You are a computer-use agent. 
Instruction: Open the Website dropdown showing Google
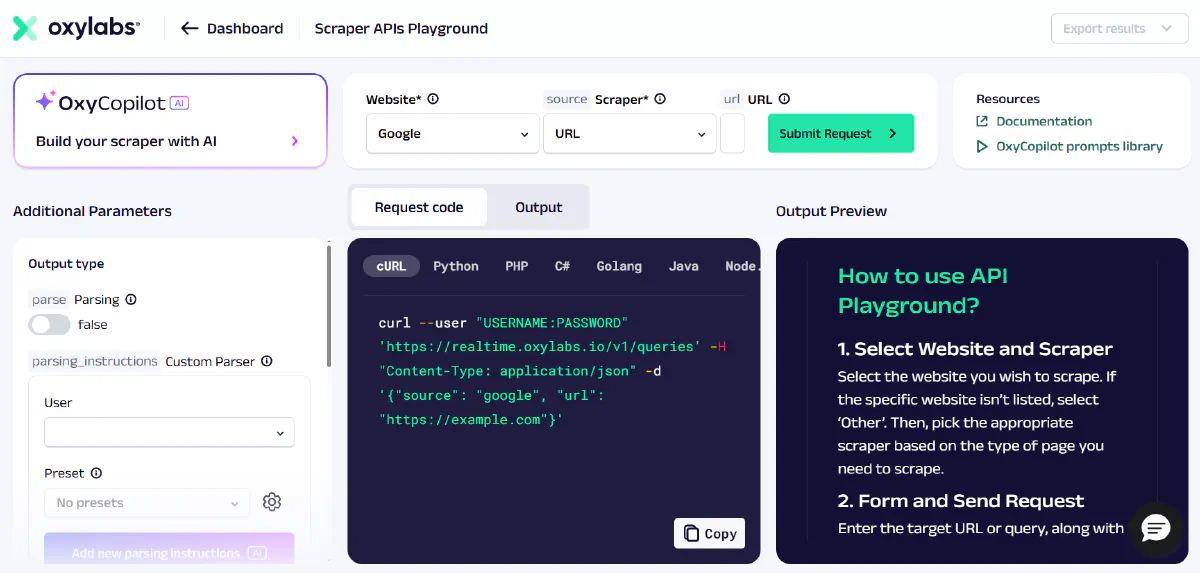click(453, 134)
